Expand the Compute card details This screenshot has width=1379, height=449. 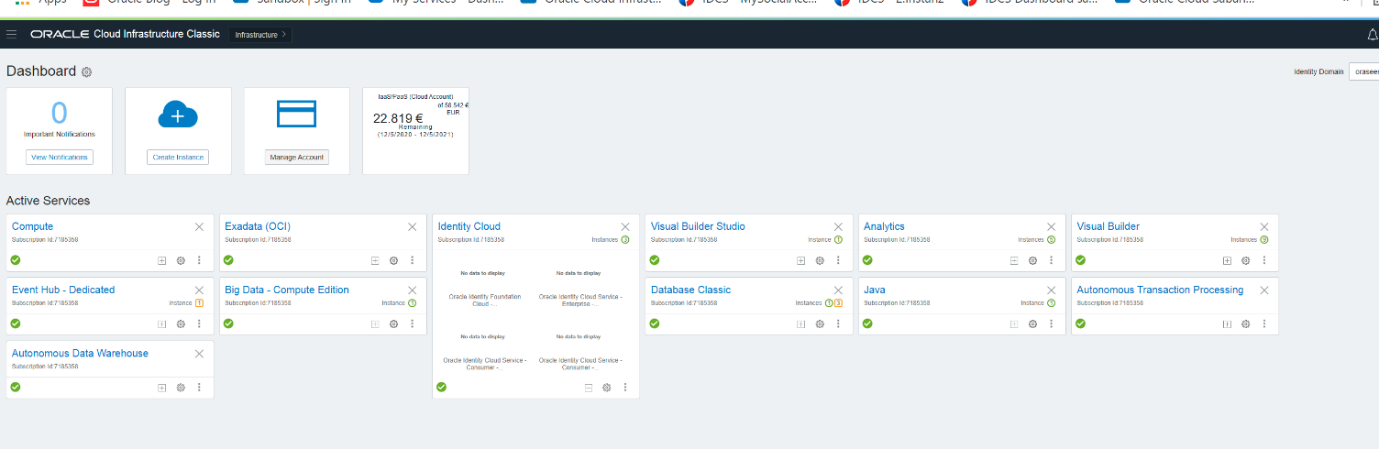pyautogui.click(x=162, y=261)
